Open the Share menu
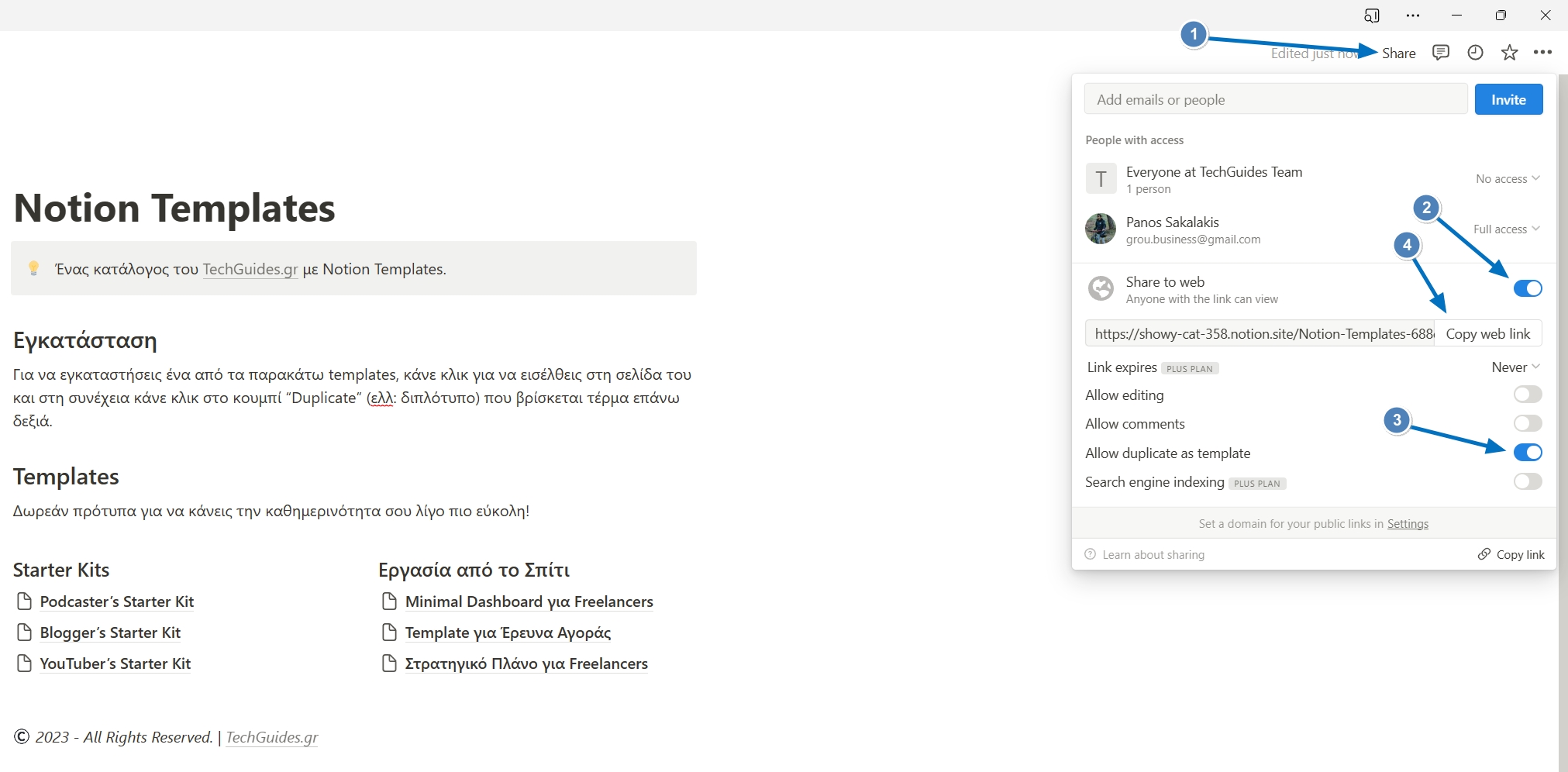The height and width of the screenshot is (772, 1568). pyautogui.click(x=1398, y=53)
